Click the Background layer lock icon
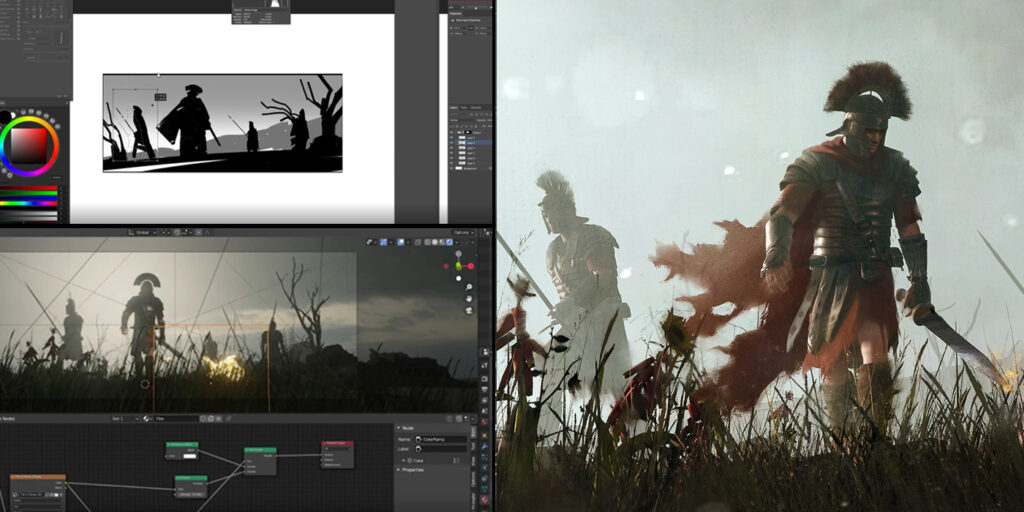 coord(490,168)
